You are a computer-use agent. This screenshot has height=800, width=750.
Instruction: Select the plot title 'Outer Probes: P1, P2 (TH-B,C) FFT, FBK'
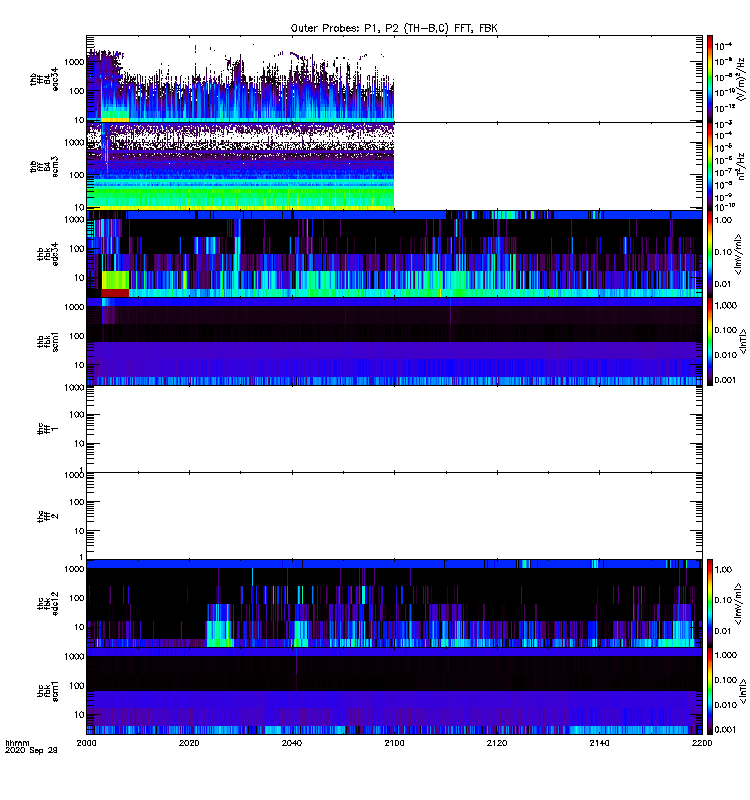[x=394, y=29]
